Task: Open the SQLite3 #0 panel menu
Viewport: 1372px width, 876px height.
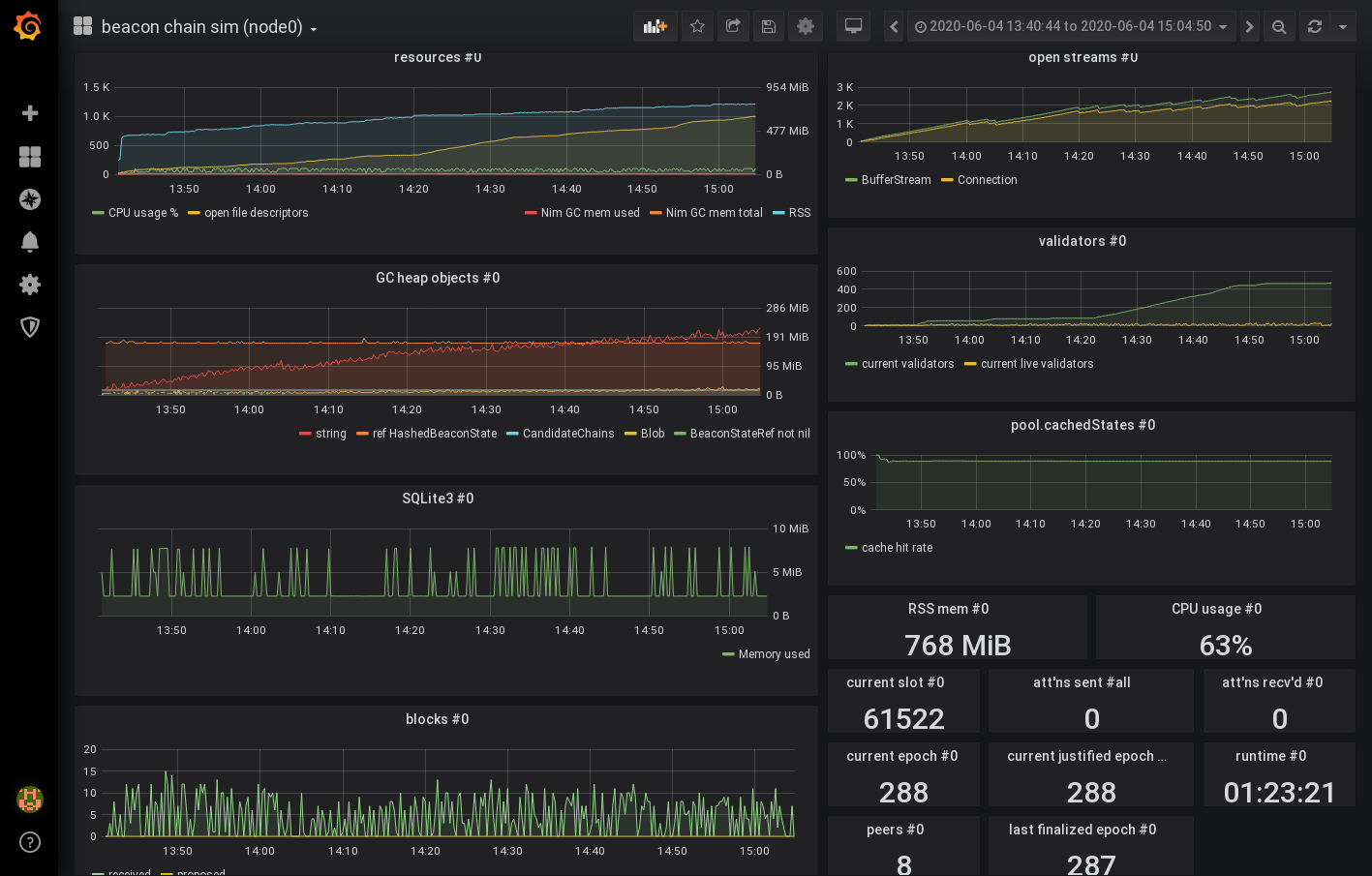Action: coord(438,498)
